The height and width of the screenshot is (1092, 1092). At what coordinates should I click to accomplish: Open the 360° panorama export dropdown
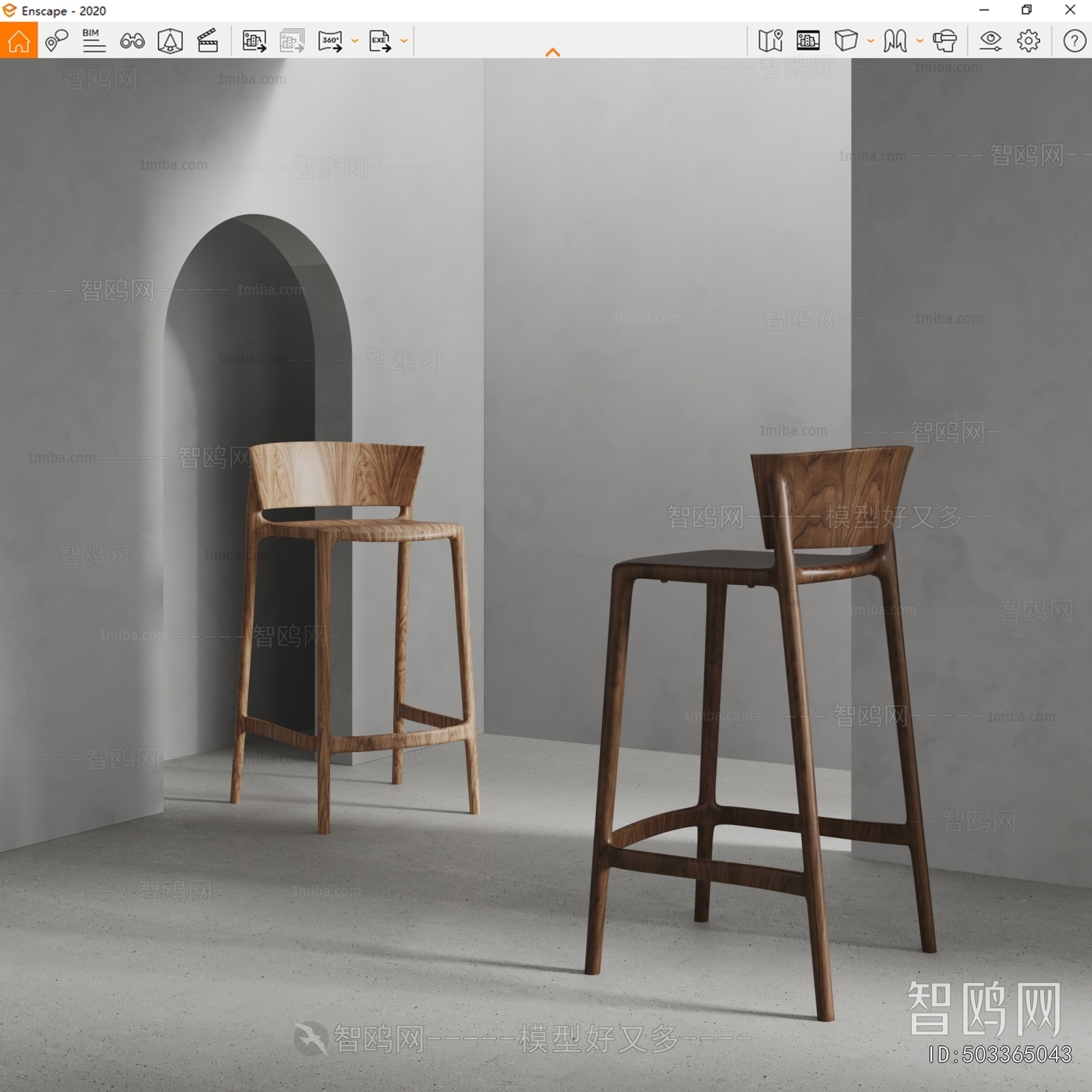[x=354, y=42]
